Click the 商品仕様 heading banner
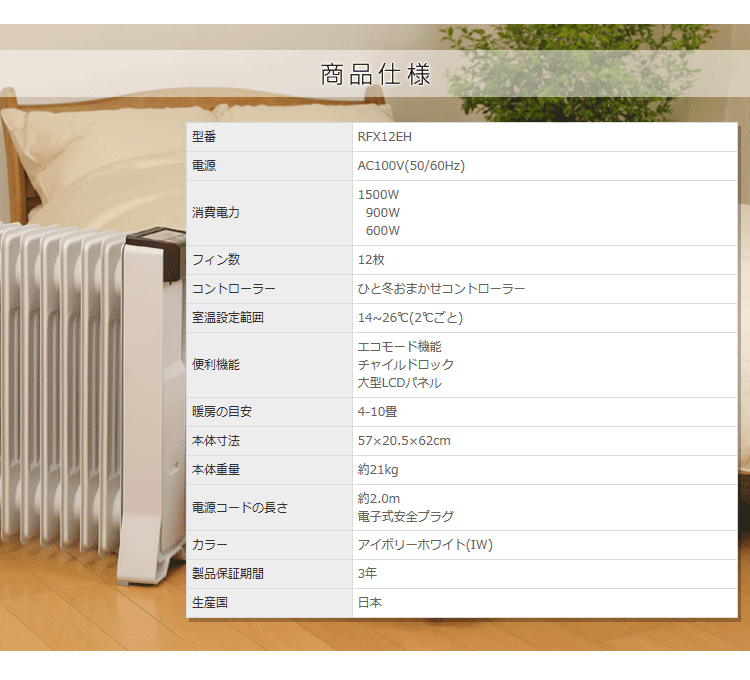750x680 pixels. (x=375, y=74)
